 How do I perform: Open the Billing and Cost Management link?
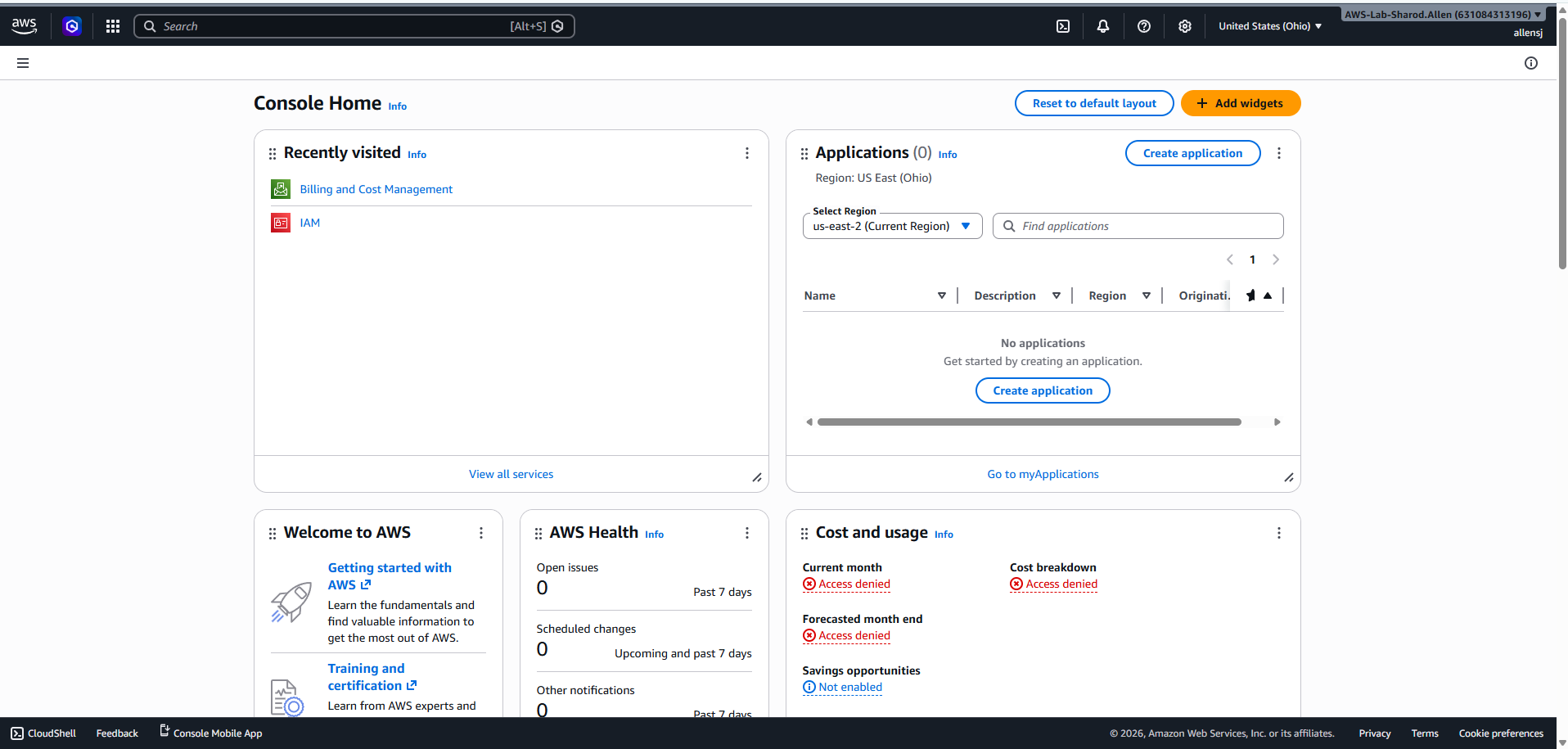[376, 189]
